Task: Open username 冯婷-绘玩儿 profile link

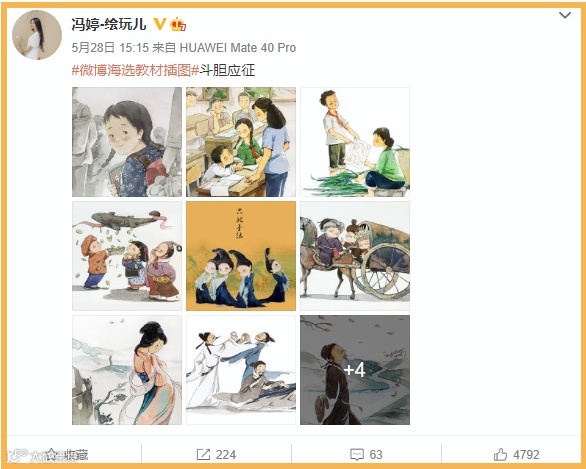Action: click(109, 25)
